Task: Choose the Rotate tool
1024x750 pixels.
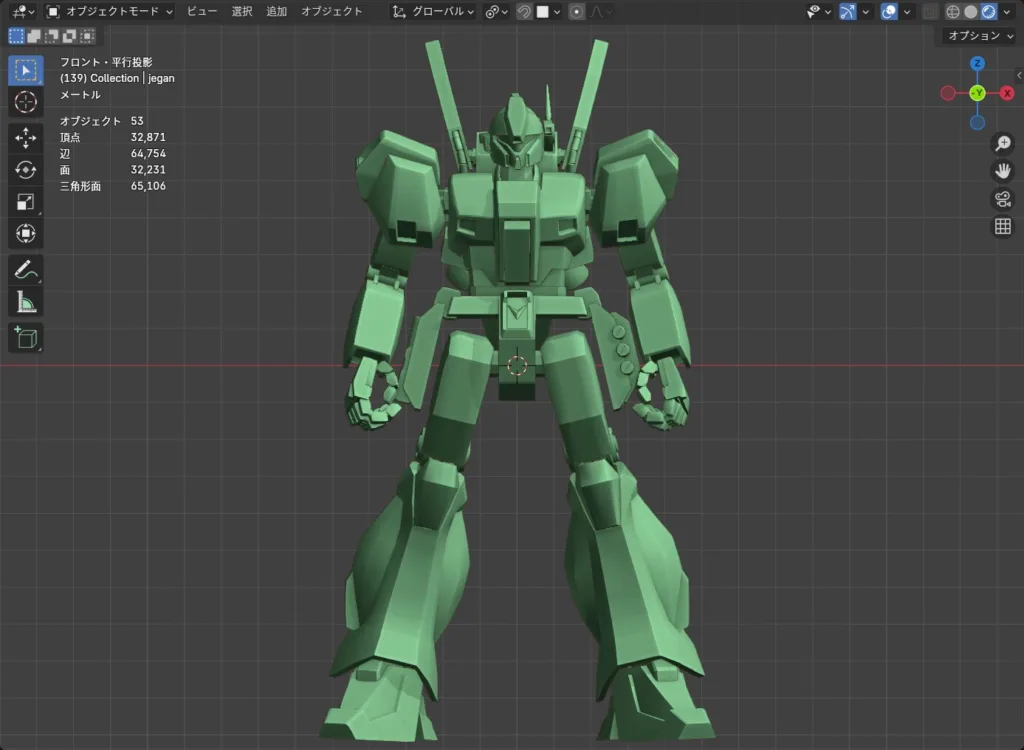Action: click(26, 170)
